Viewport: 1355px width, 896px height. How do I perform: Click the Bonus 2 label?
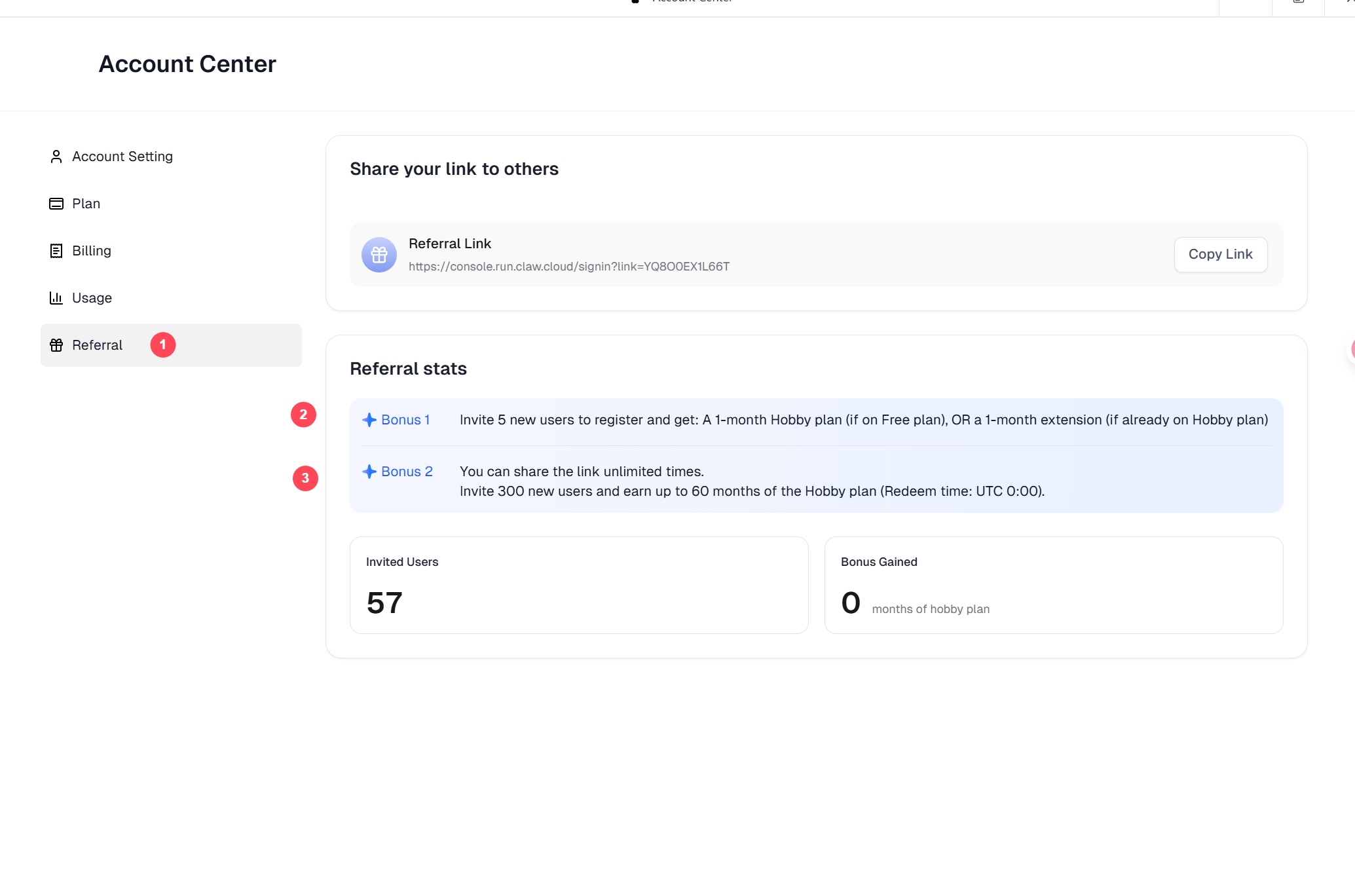[407, 472]
